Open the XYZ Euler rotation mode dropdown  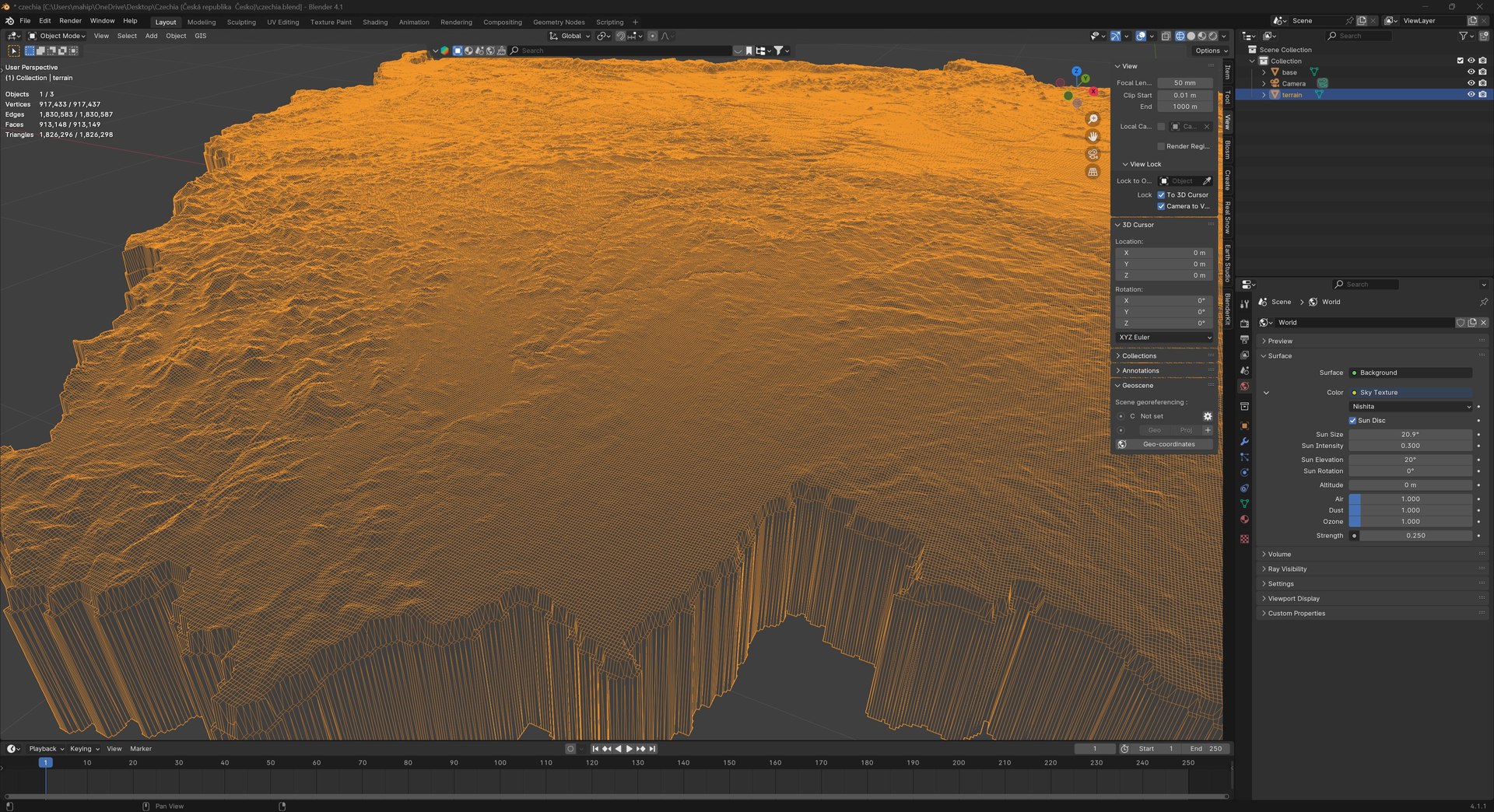pos(1164,338)
